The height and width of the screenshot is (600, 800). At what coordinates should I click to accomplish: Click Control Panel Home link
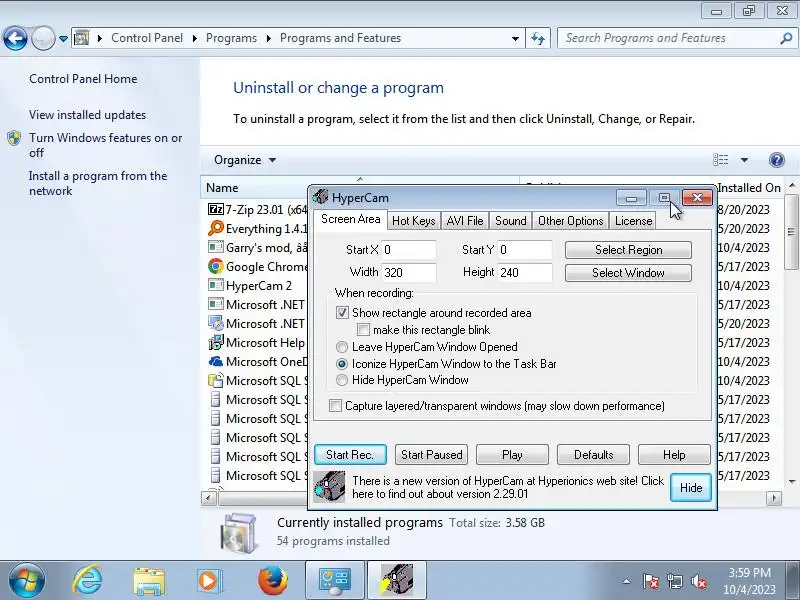click(83, 79)
